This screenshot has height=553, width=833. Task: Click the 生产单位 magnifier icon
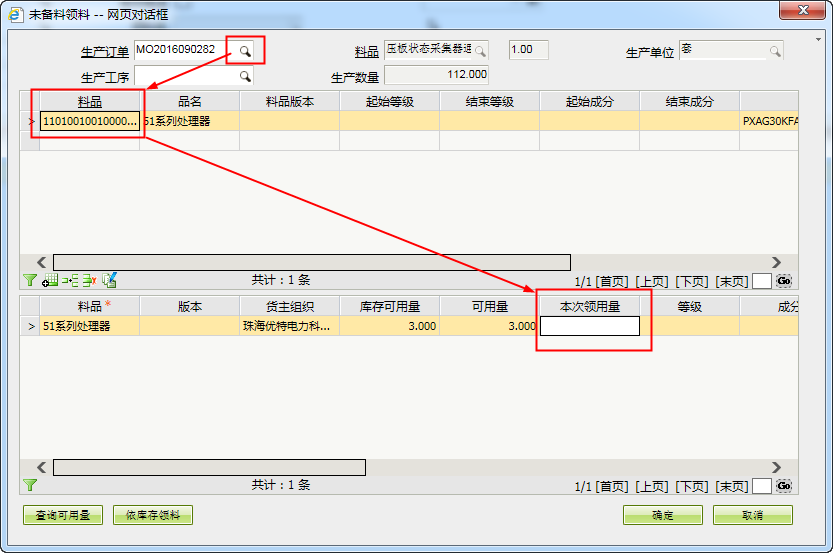775,51
